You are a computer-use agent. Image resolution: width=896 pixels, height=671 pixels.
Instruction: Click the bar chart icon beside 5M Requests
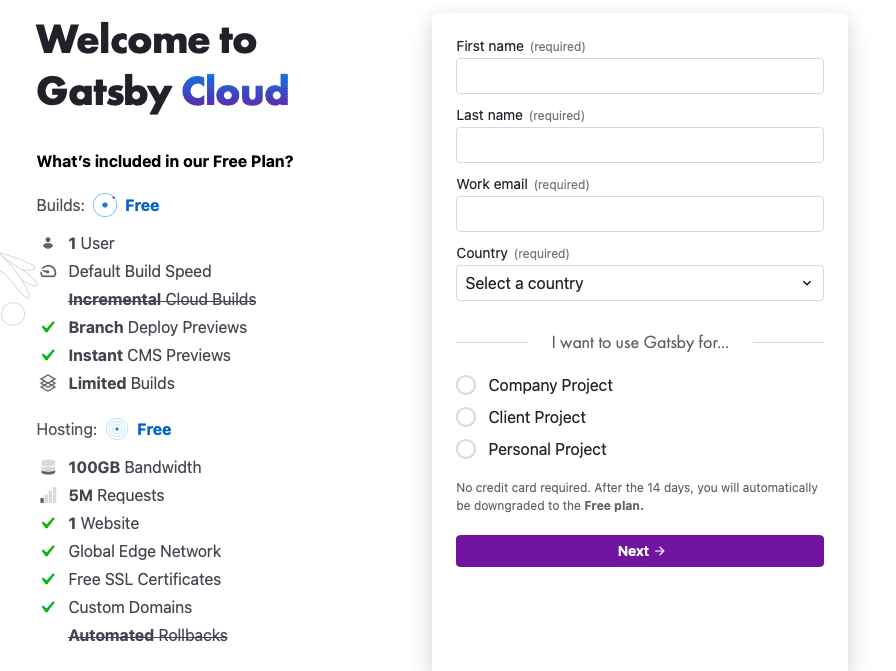tap(48, 495)
